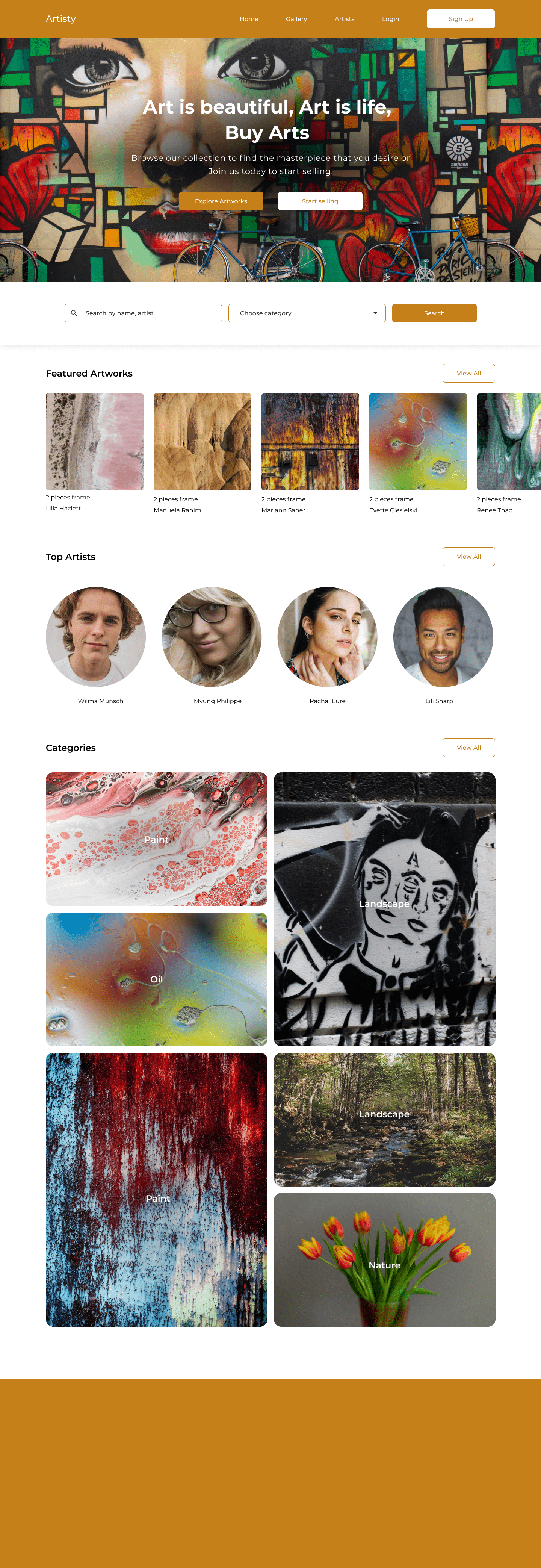Screen dimensions: 541x1568
Task: View all Top Artists
Action: tap(468, 556)
